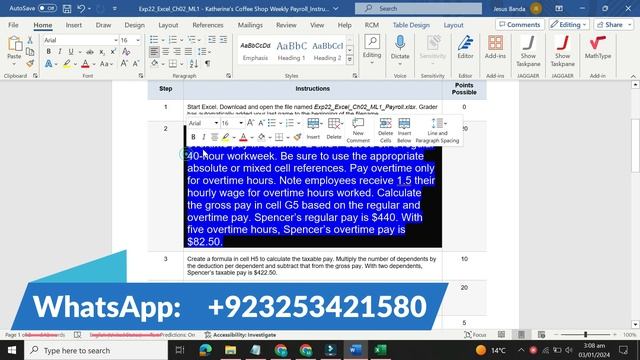Click the Dictate microphone

pyautogui.click(x=400, y=50)
